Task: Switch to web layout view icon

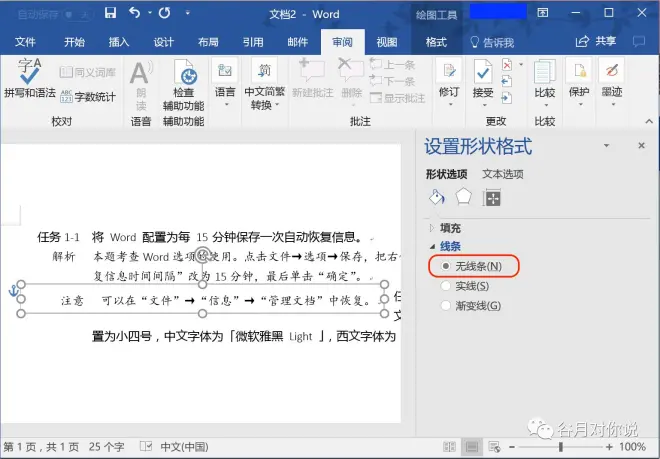Action: 494,447
